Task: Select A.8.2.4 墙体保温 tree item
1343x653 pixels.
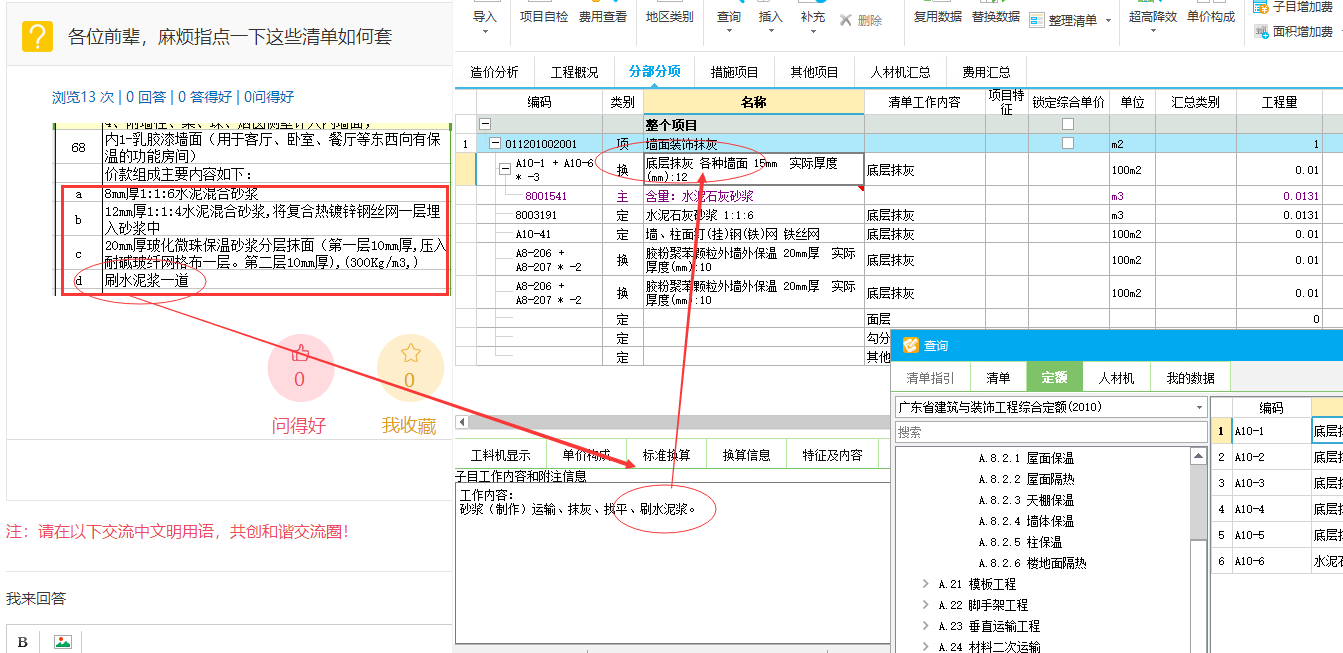Action: 1026,521
